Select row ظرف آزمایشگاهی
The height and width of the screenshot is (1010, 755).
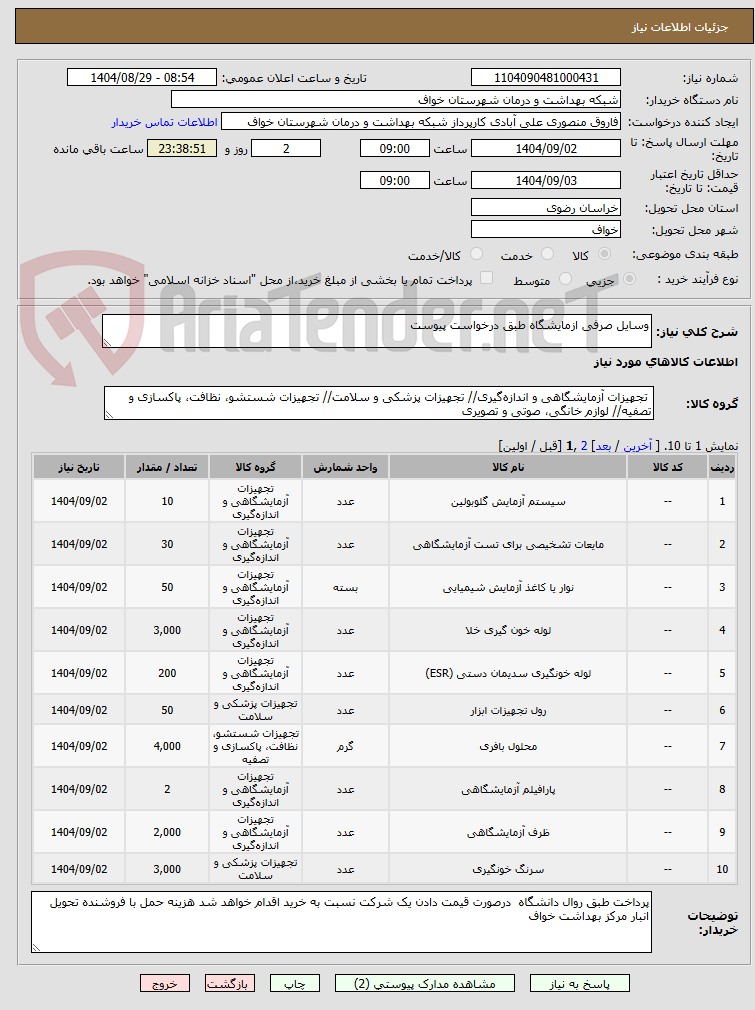[384, 832]
